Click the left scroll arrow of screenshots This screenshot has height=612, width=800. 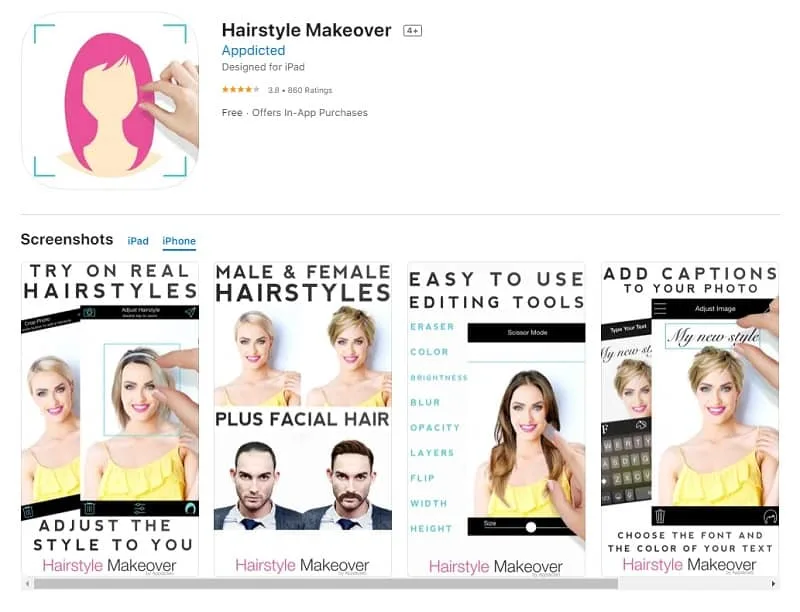28,583
